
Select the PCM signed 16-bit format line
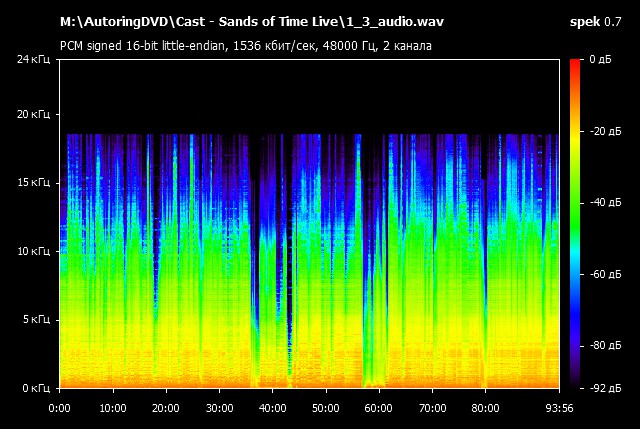246,46
